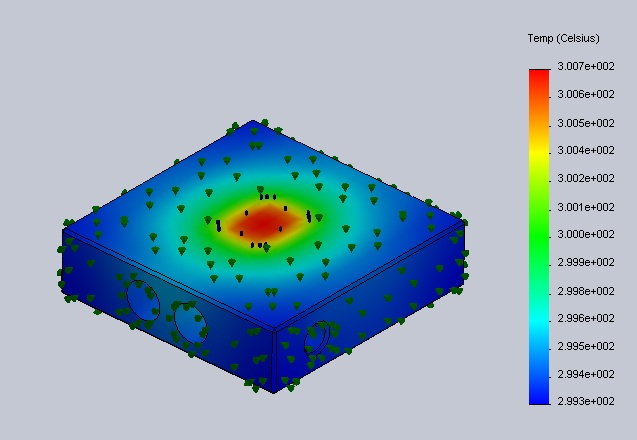Select the front vertical edge of the box
Screen dimensions: 637x440
point(274,358)
